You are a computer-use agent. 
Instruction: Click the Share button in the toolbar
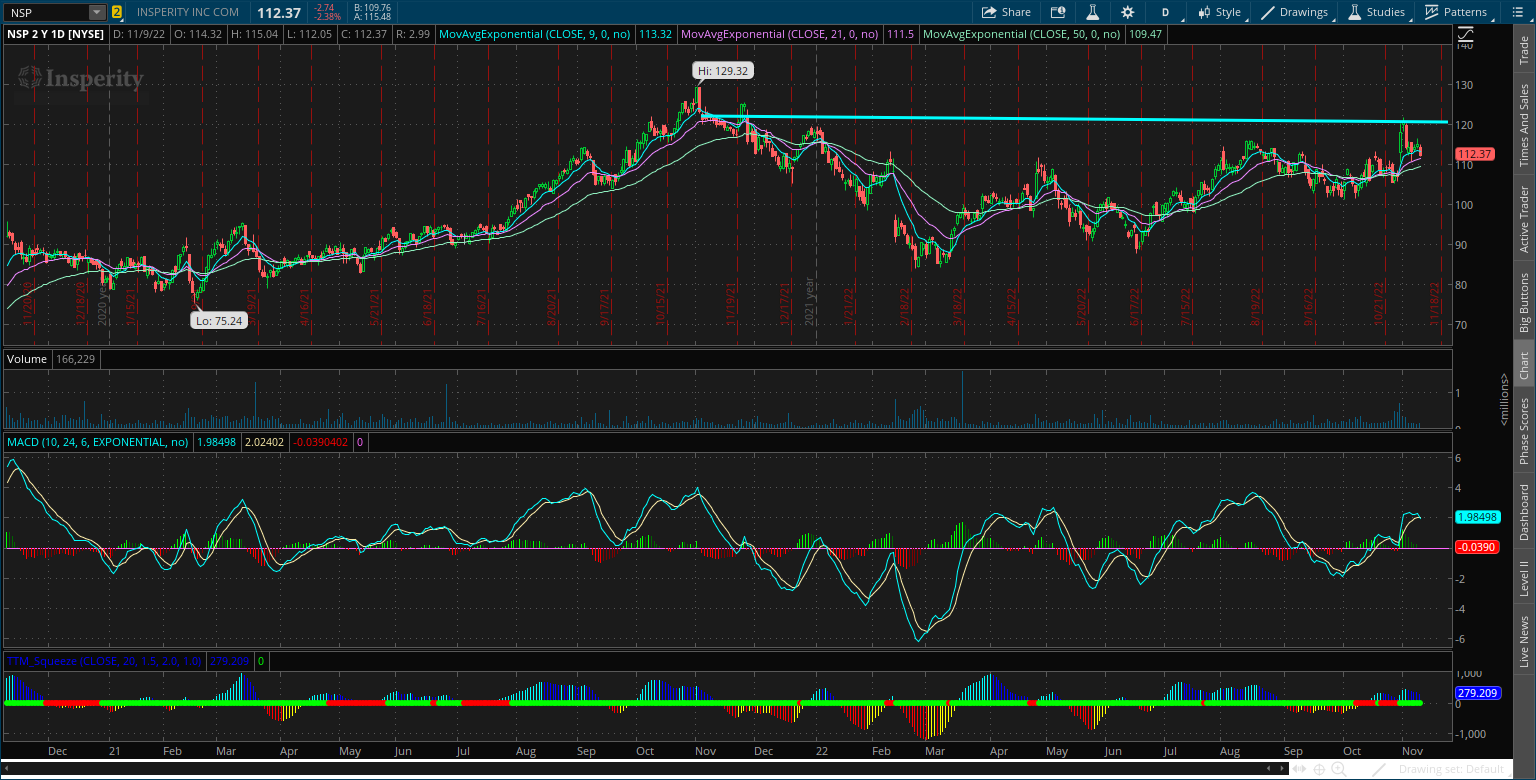click(x=1005, y=12)
